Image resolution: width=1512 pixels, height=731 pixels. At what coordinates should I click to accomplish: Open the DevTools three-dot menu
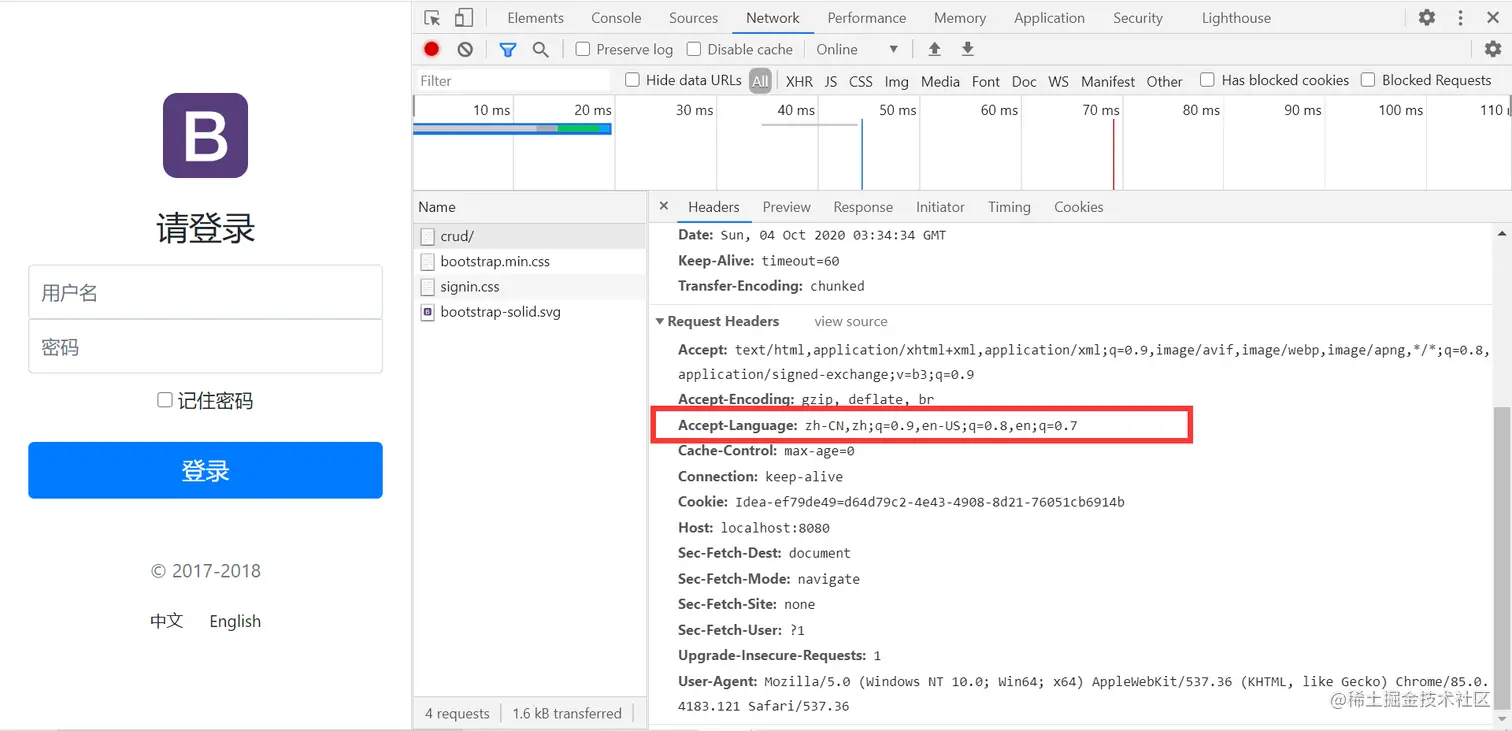coord(1461,18)
